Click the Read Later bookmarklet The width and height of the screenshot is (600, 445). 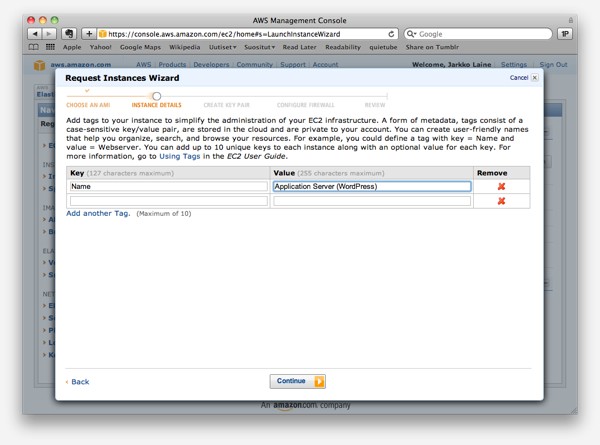pyautogui.click(x=299, y=47)
